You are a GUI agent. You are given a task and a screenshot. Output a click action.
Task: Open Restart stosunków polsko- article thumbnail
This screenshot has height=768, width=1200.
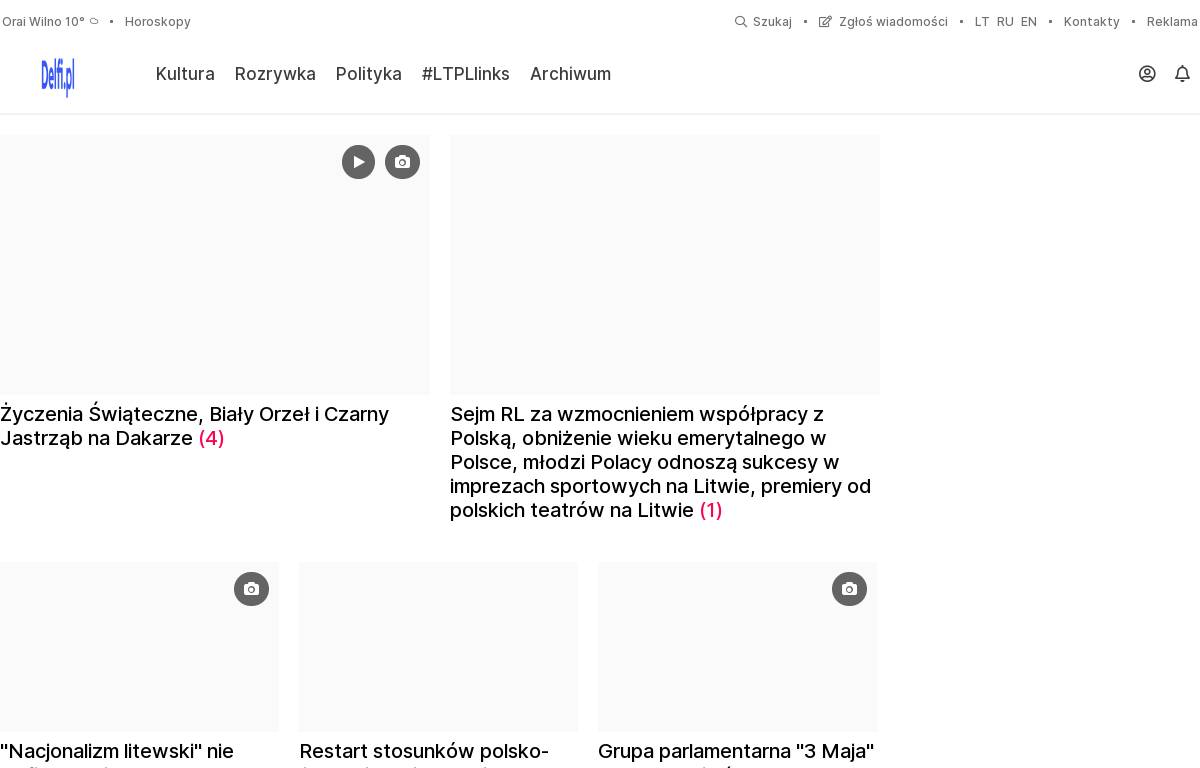438,647
